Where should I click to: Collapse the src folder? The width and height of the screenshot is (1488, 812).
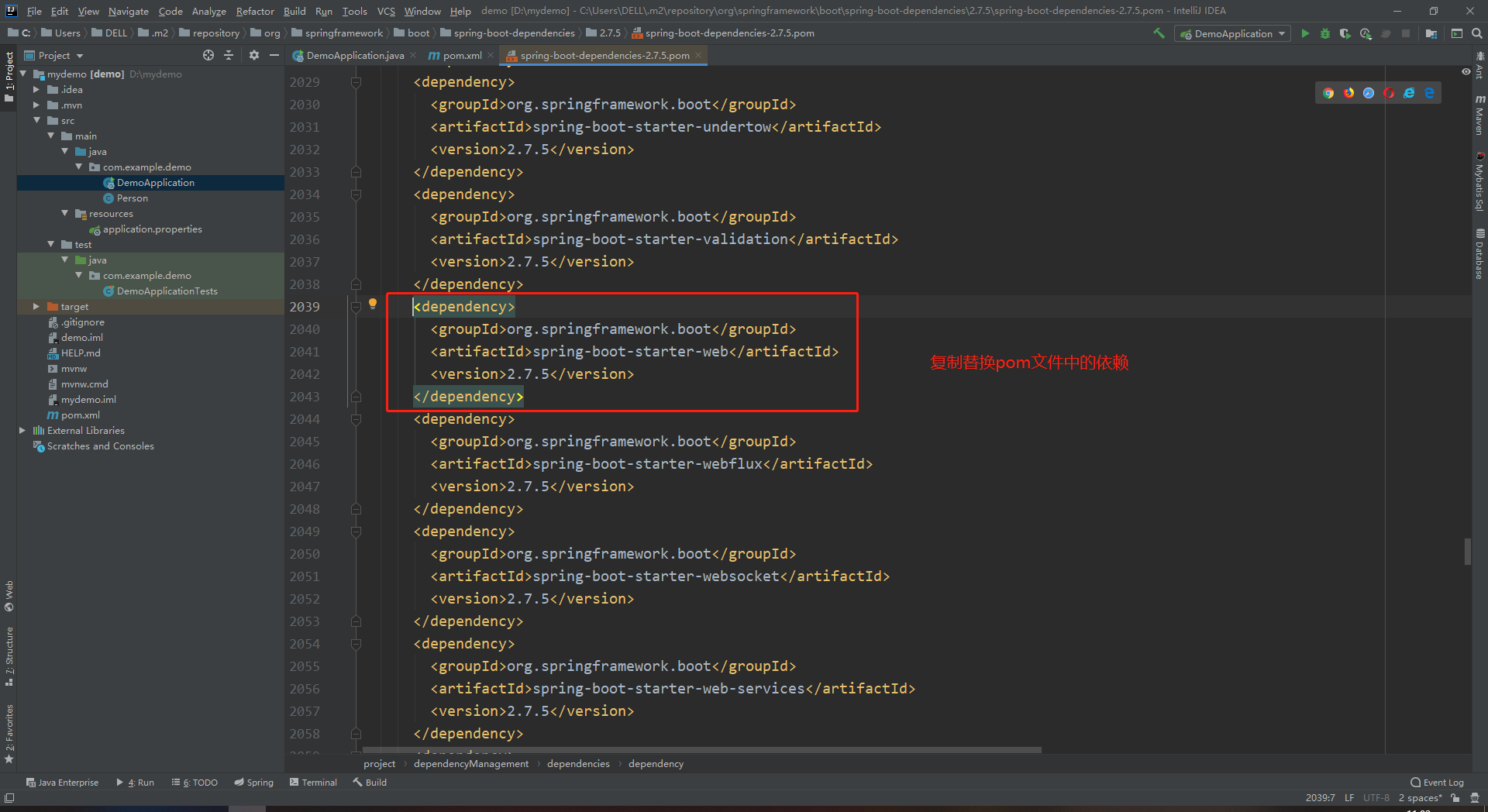[36, 120]
